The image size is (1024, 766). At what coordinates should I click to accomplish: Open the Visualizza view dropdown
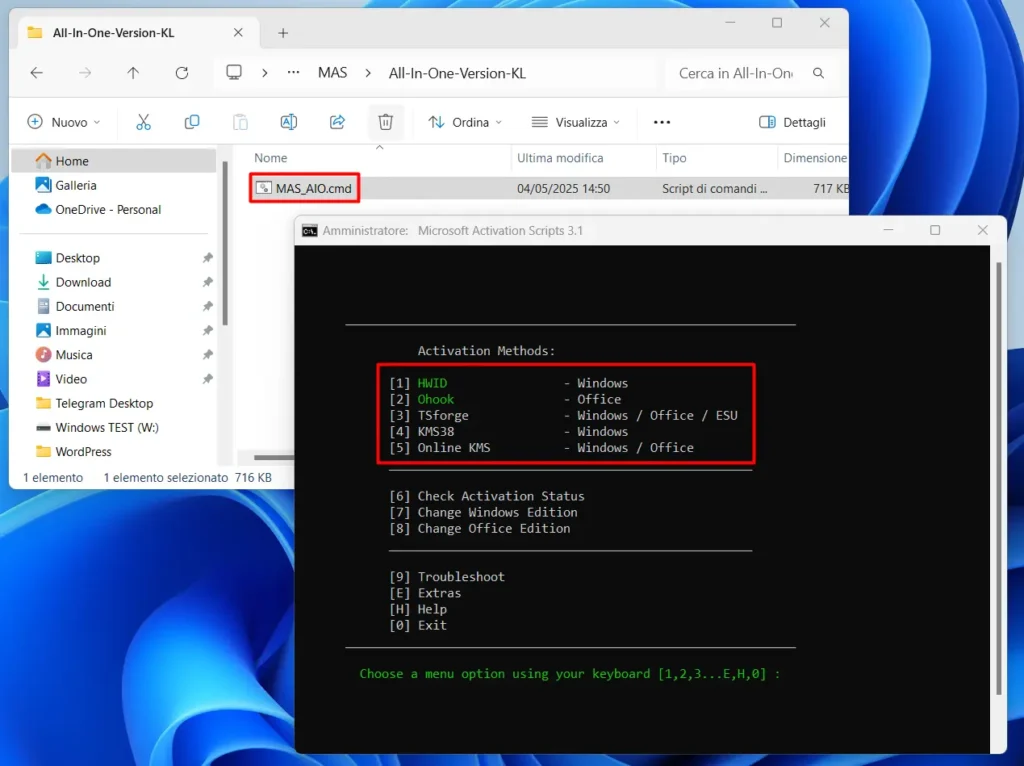[575, 122]
